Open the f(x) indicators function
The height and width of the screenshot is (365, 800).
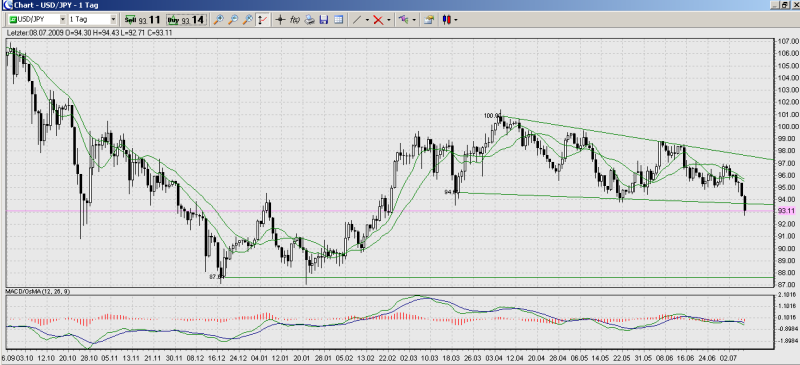tap(294, 20)
